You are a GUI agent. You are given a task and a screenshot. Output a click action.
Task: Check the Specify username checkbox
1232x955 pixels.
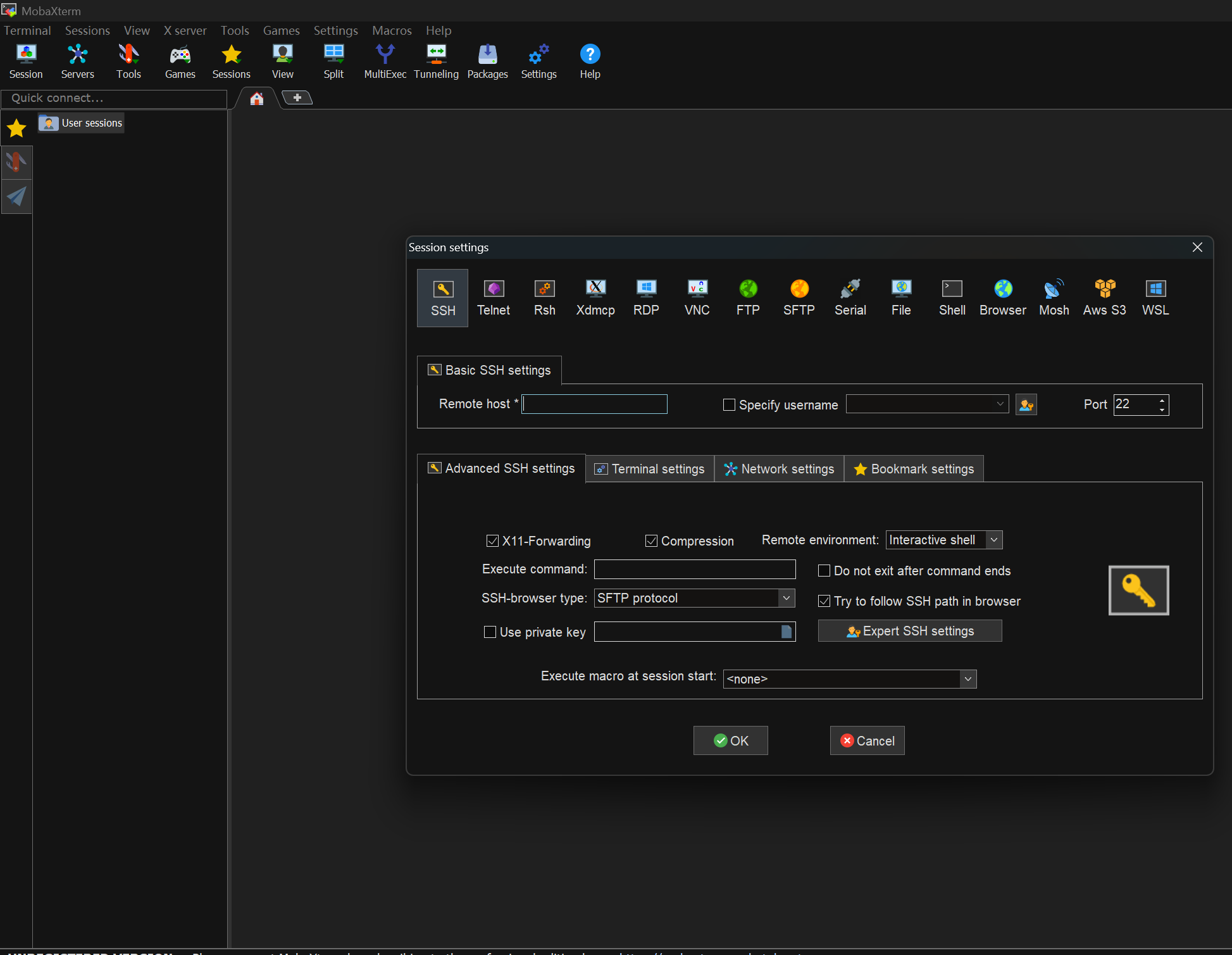(729, 405)
